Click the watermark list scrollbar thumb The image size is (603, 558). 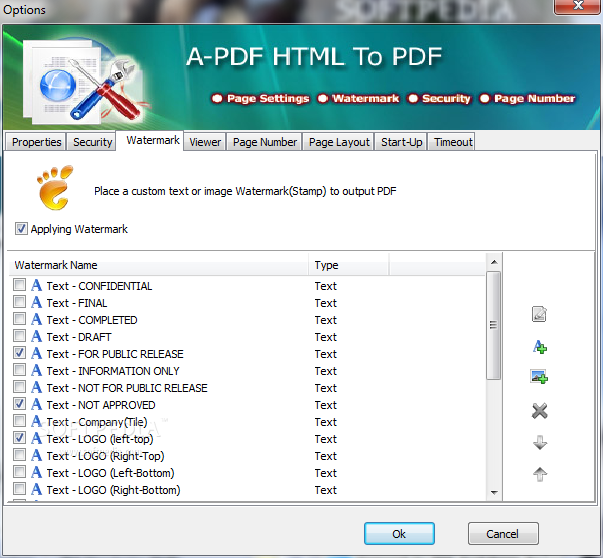(494, 325)
